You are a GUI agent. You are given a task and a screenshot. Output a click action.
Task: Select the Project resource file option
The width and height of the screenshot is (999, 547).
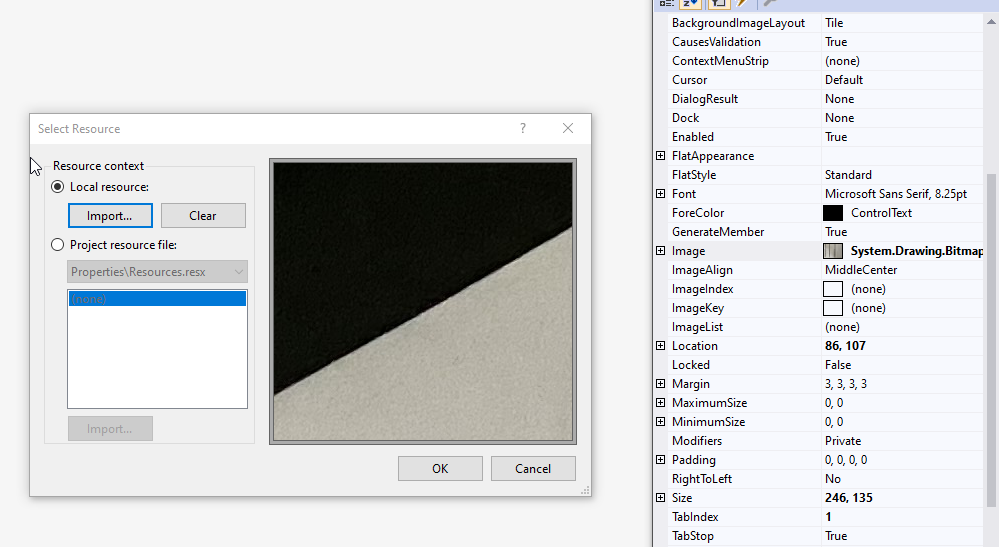pos(58,245)
